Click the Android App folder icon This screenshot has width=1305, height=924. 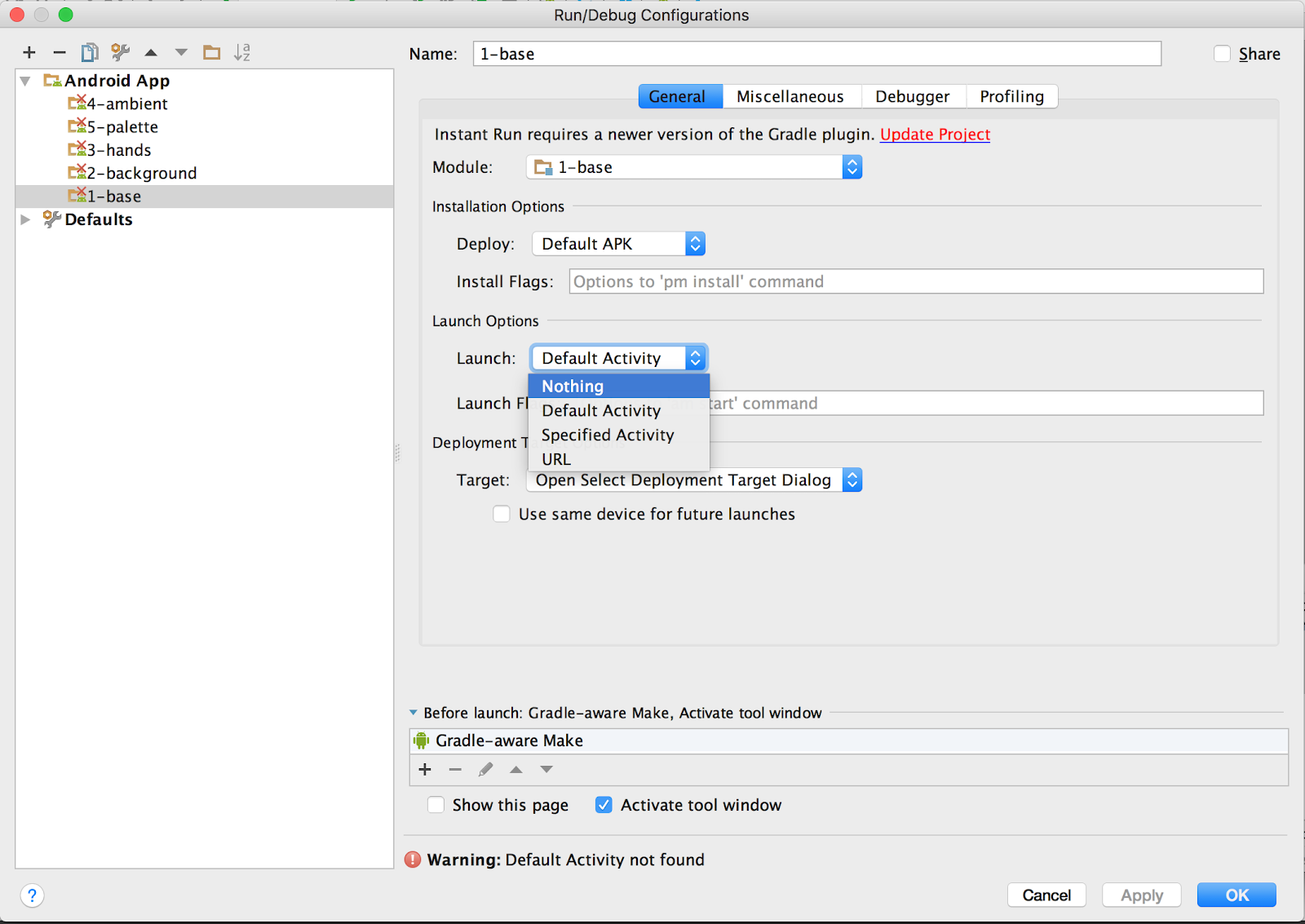coord(52,80)
